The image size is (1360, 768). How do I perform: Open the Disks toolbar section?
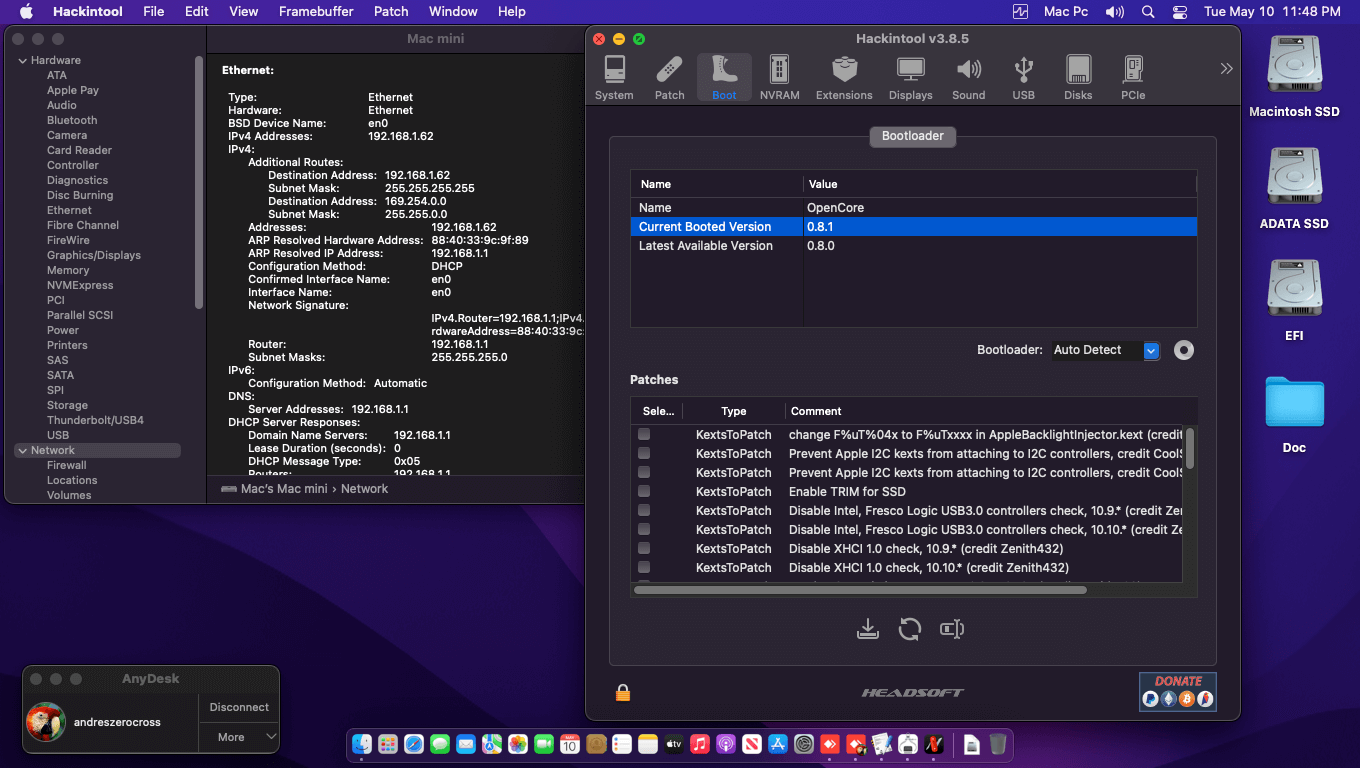pyautogui.click(x=1078, y=78)
